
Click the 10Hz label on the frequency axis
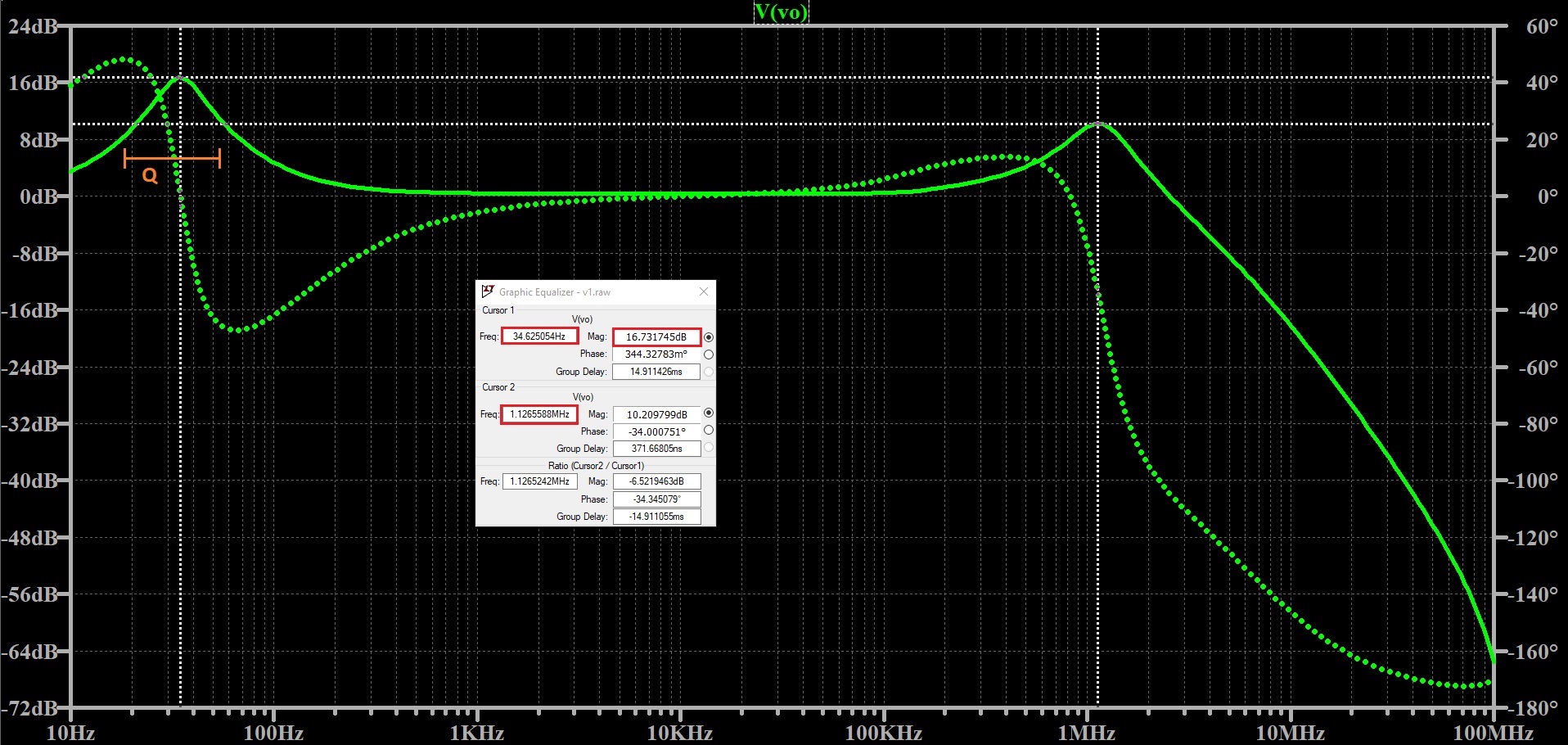pyautogui.click(x=70, y=733)
